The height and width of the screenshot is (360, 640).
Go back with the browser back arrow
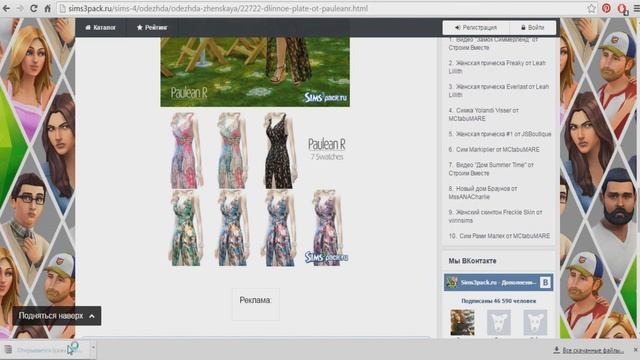click(x=7, y=8)
